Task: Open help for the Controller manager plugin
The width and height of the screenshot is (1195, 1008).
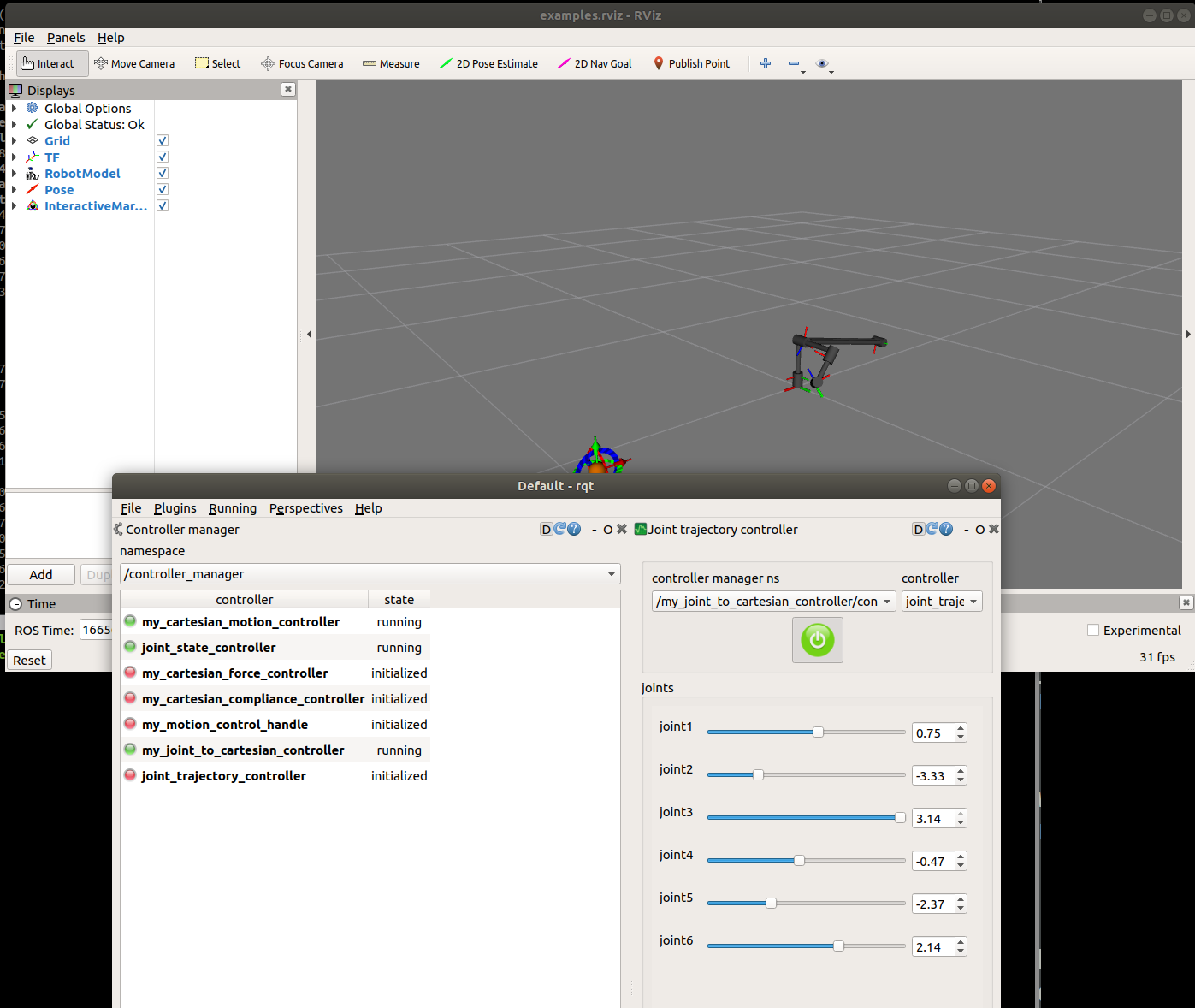Action: pyautogui.click(x=574, y=529)
